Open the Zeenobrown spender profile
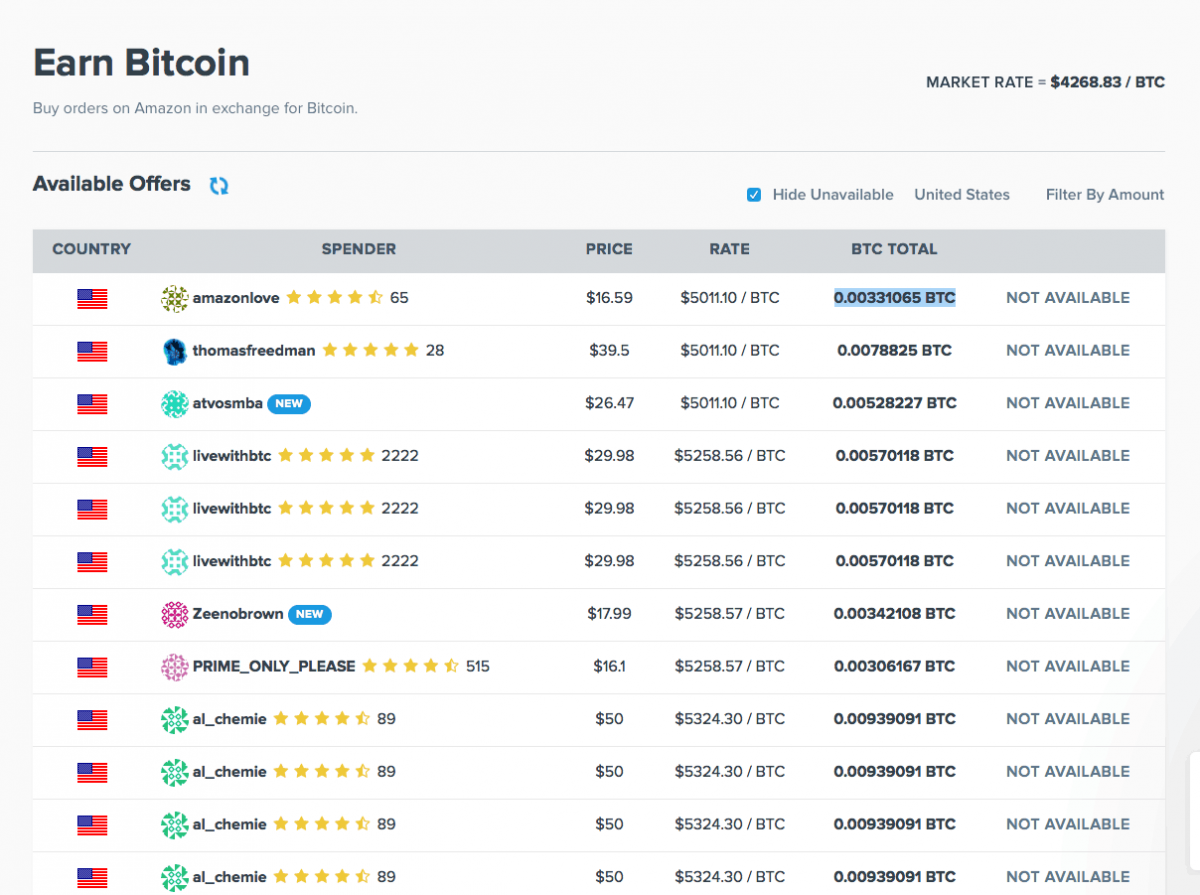 (238, 614)
